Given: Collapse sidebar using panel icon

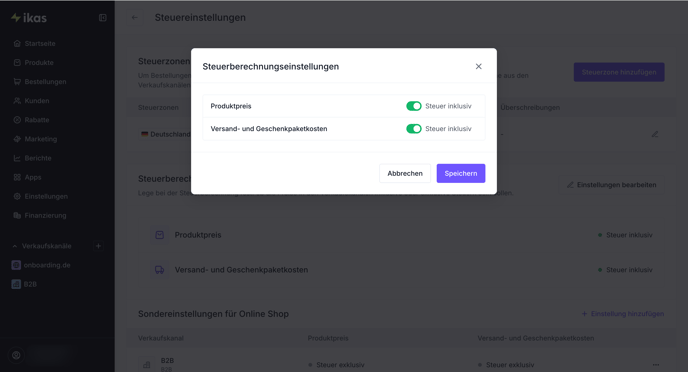Looking at the screenshot, I should click(103, 18).
